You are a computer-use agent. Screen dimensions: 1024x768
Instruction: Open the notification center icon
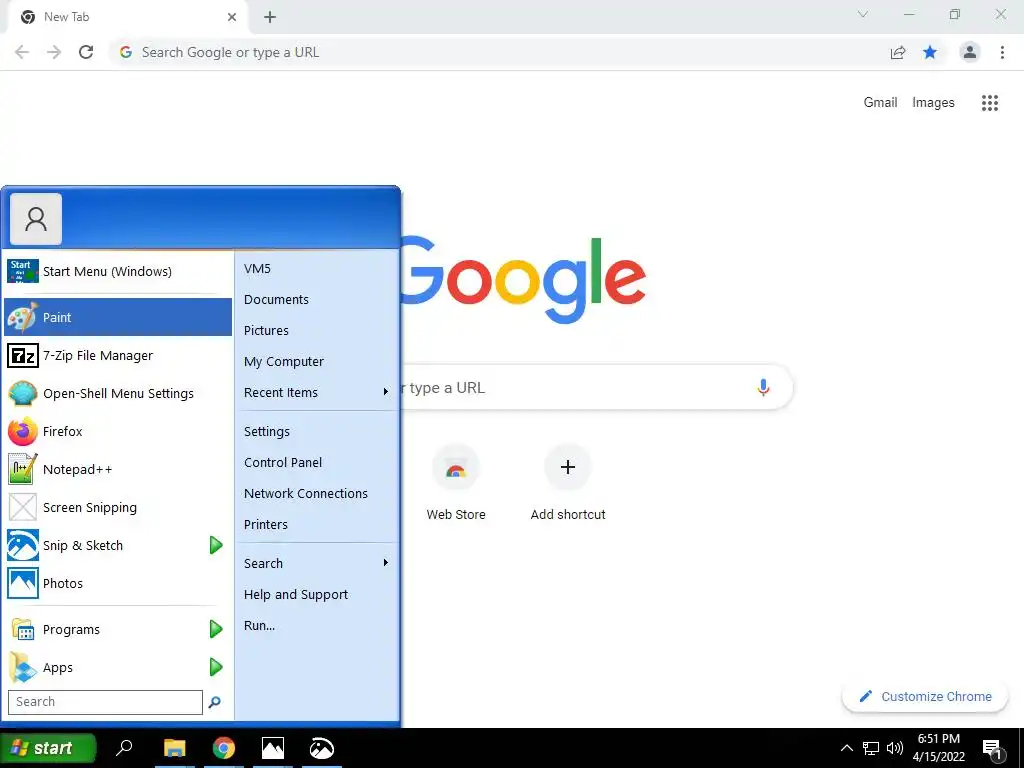[991, 749]
